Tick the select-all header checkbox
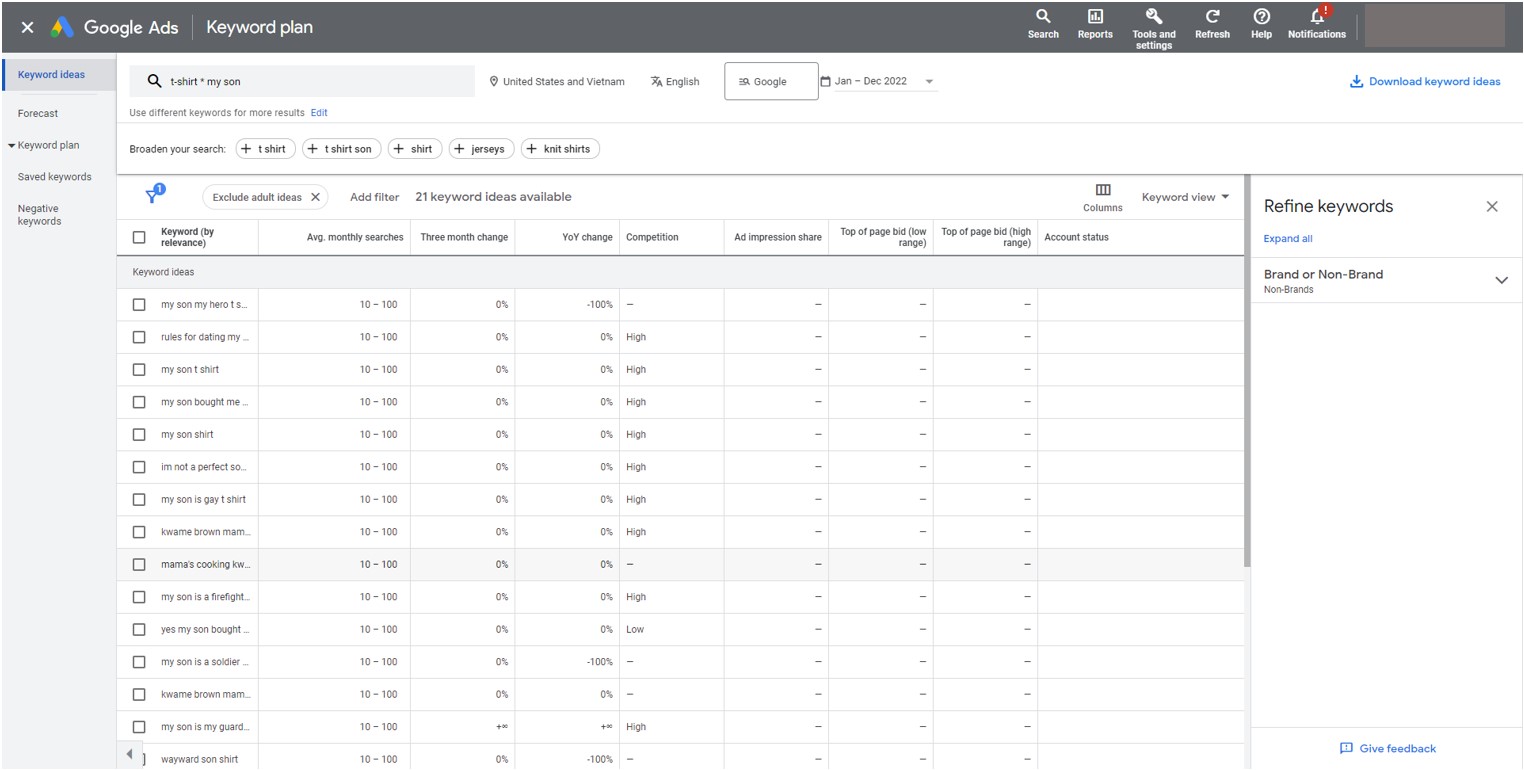 coord(139,237)
